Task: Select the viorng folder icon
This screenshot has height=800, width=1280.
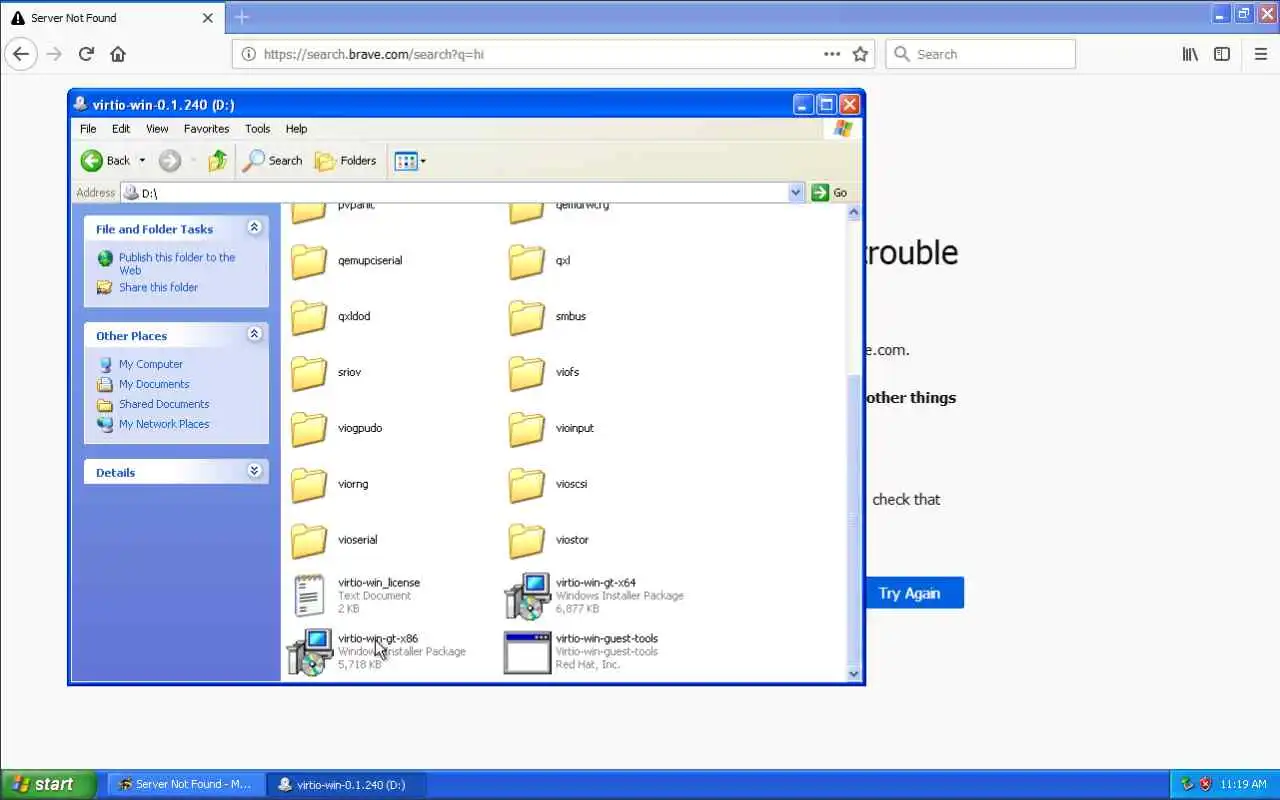Action: (x=309, y=485)
